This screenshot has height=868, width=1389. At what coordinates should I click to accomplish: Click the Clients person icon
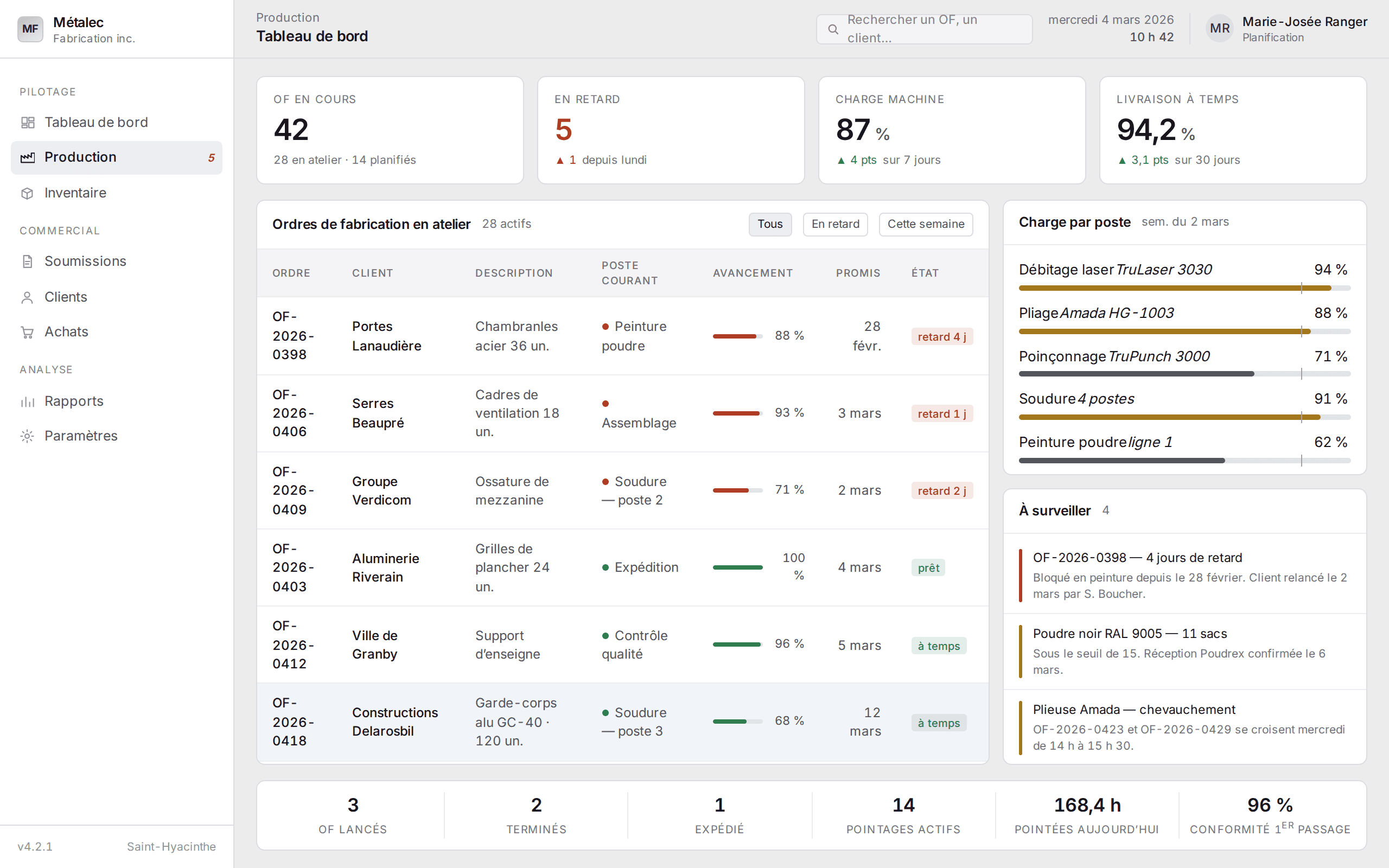click(x=28, y=297)
